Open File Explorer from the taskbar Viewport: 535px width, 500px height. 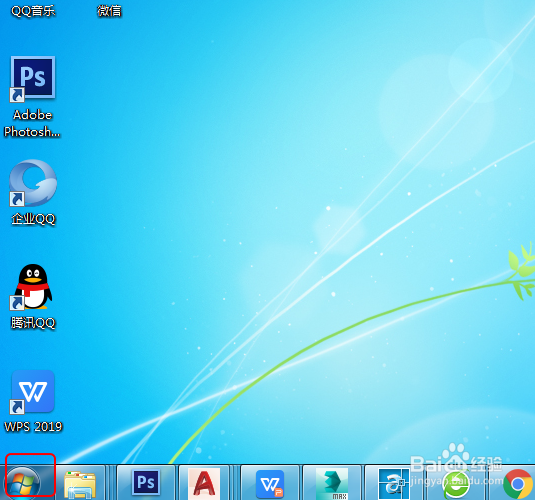(80, 485)
